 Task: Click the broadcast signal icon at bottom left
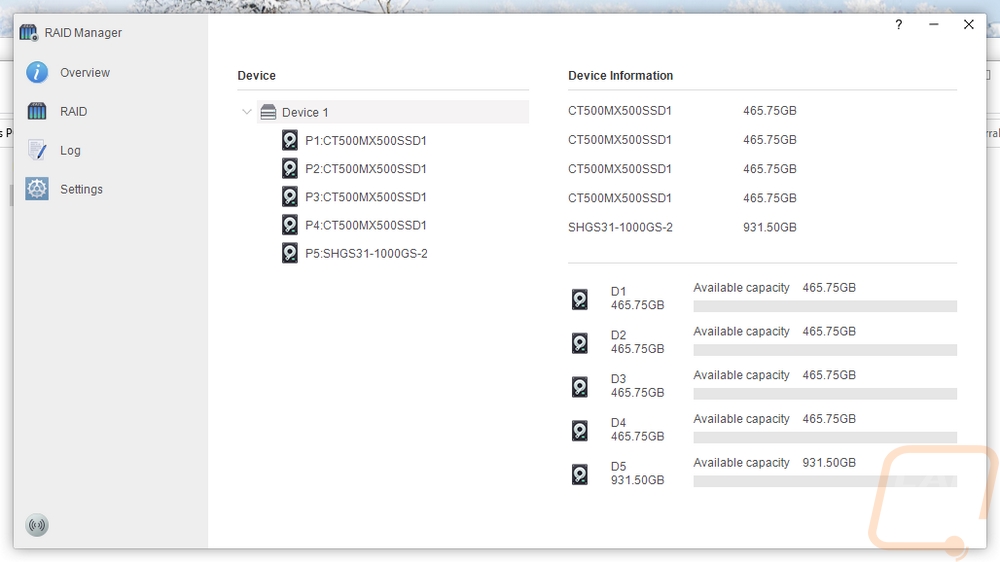pos(37,525)
